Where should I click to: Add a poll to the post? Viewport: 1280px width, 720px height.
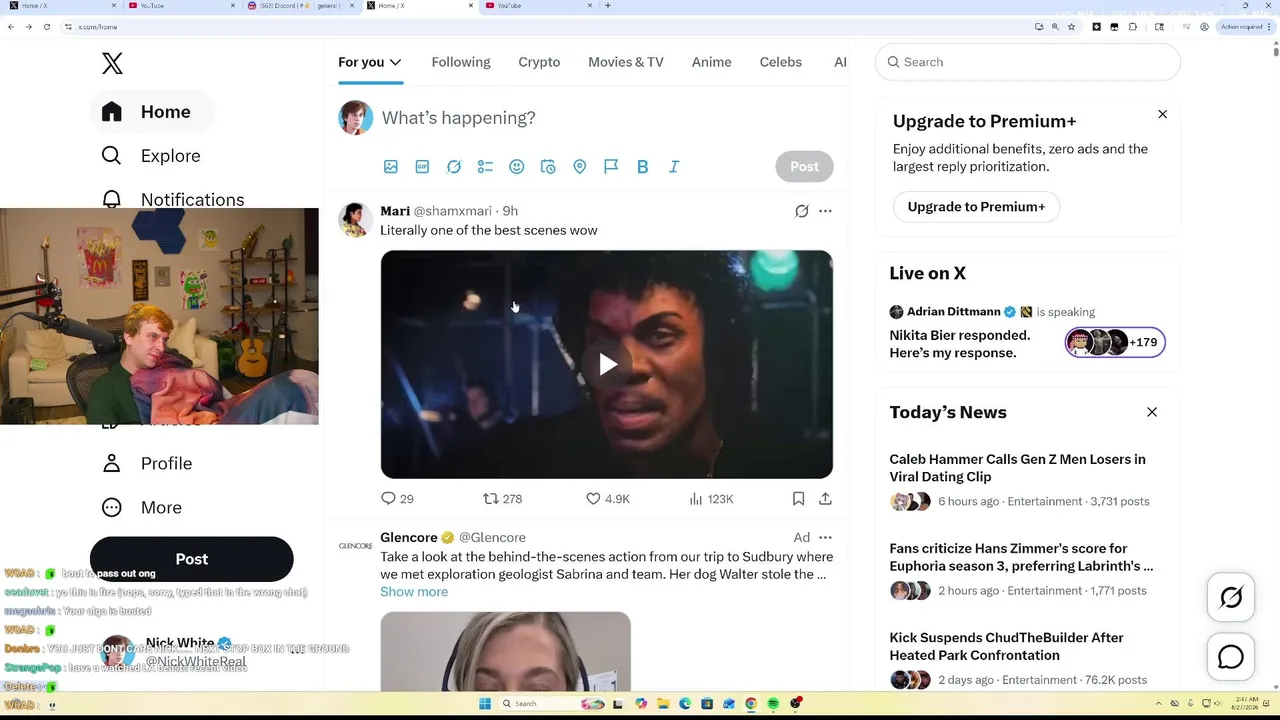485,167
